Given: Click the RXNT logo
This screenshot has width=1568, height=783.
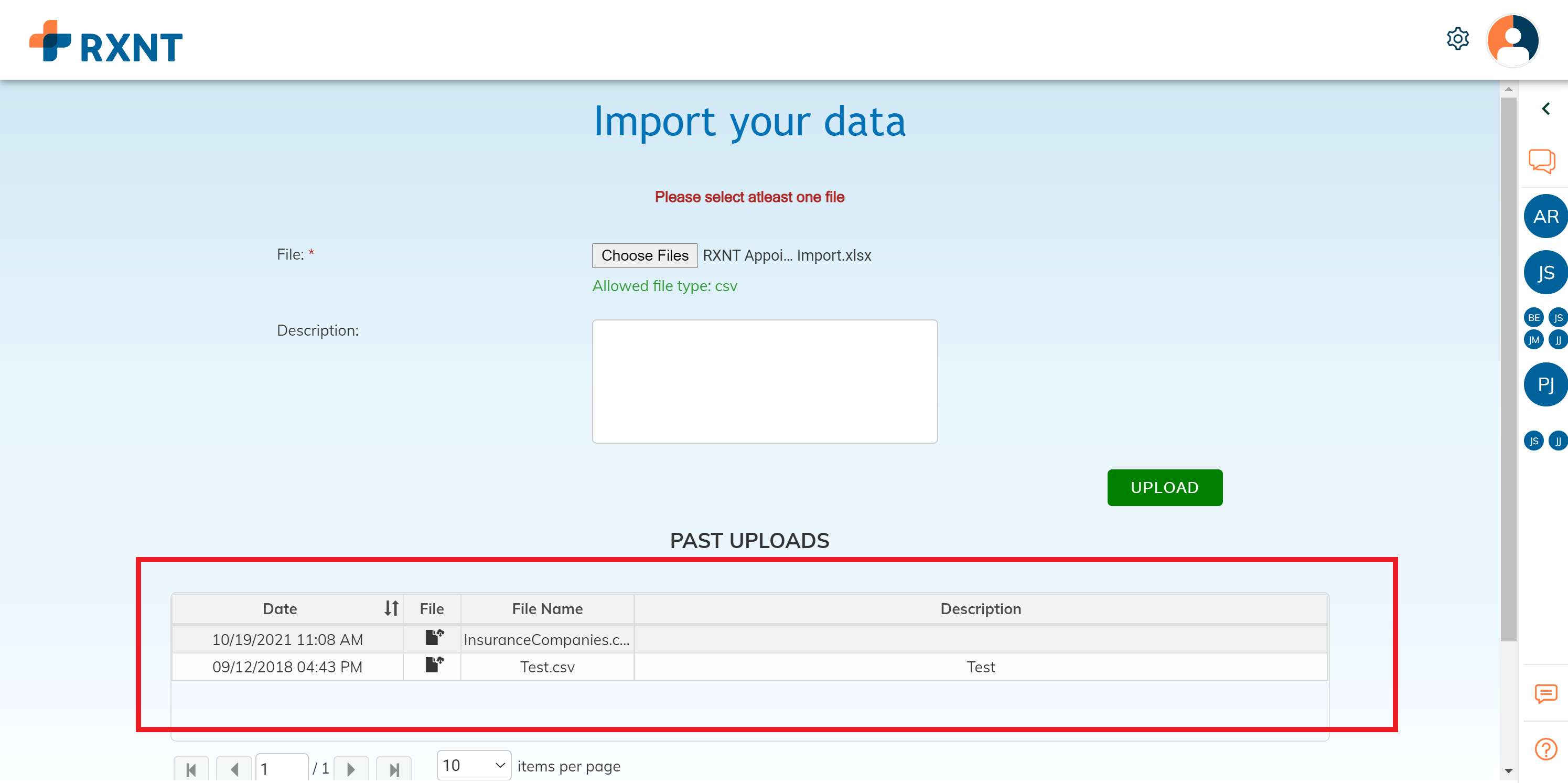Looking at the screenshot, I should point(106,41).
